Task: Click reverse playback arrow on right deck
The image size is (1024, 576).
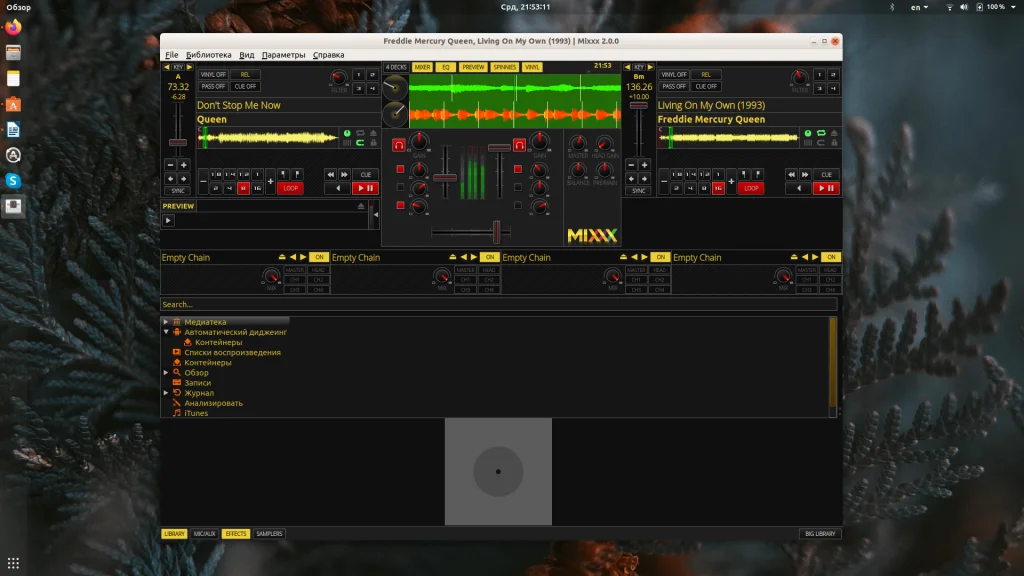Action: pyautogui.click(x=798, y=188)
